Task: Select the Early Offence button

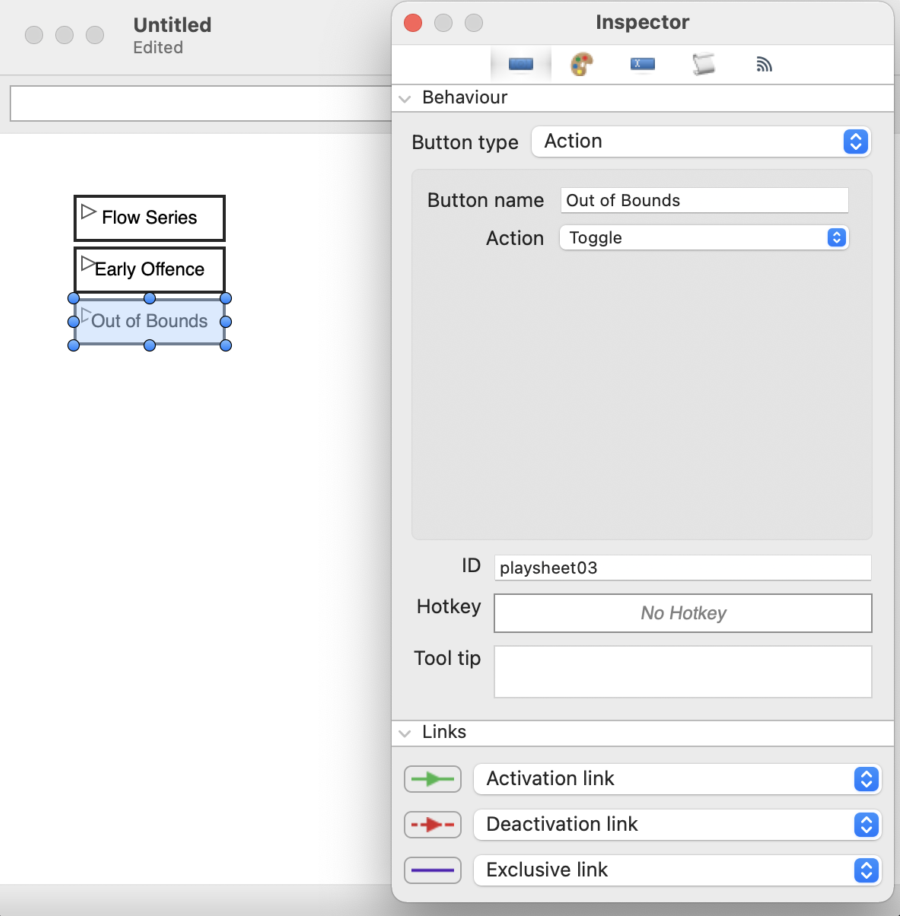Action: [149, 269]
